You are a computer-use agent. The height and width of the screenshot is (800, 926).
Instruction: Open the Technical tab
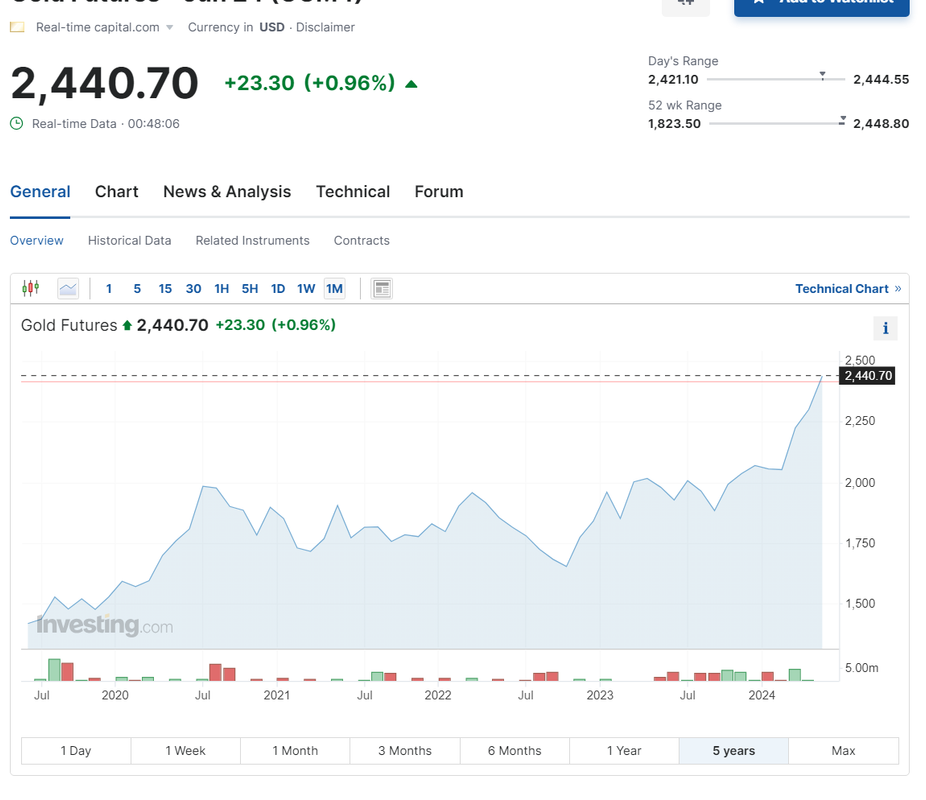pyautogui.click(x=353, y=192)
